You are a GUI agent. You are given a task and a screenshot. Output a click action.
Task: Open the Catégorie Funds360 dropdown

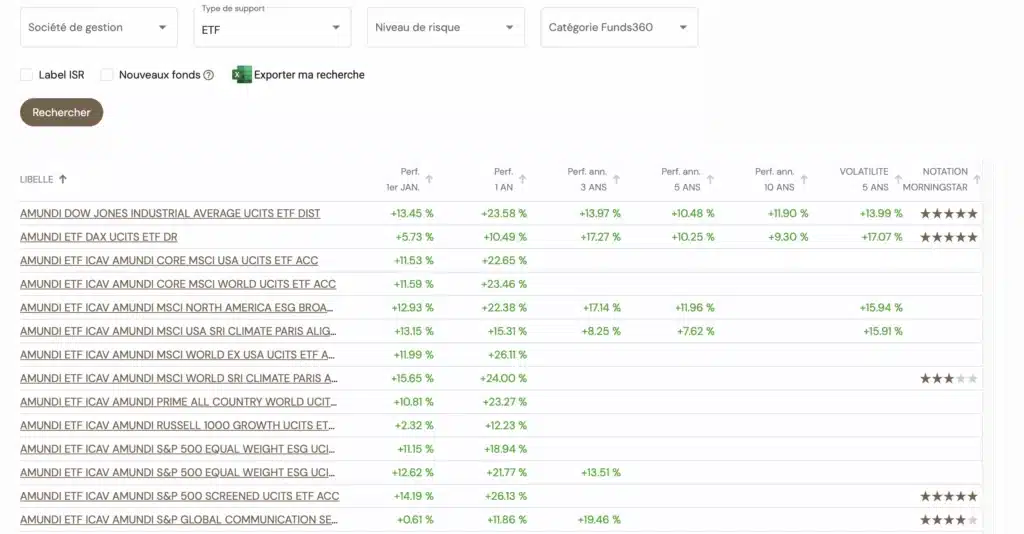click(x=619, y=27)
